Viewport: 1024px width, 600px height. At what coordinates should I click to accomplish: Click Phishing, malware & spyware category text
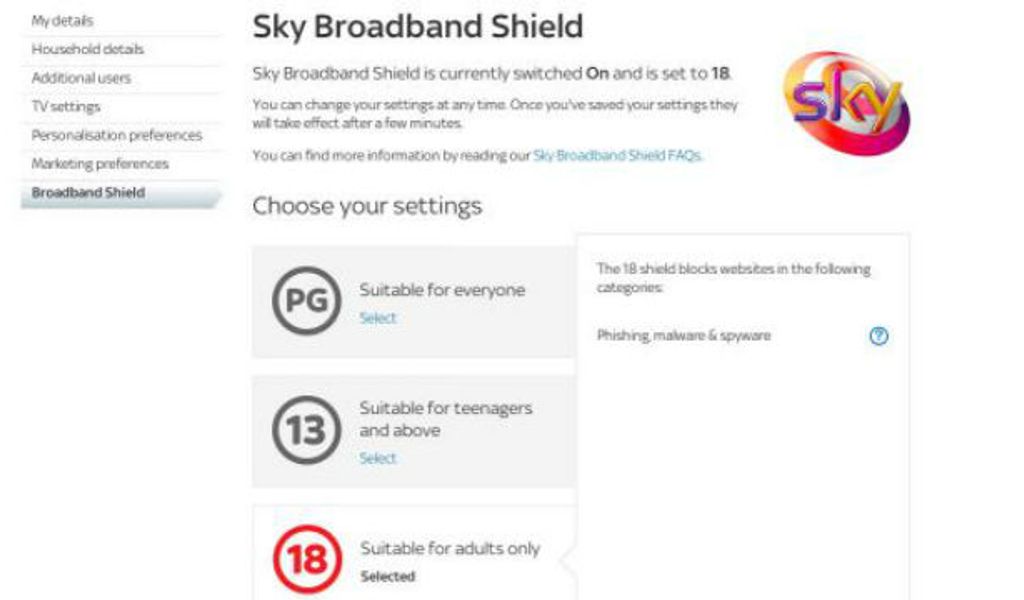pyautogui.click(x=684, y=336)
